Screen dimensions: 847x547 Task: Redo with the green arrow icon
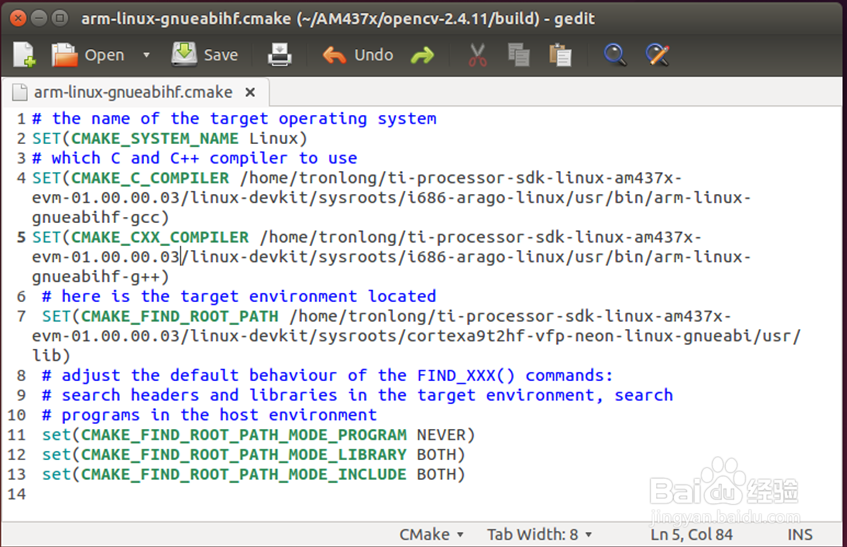(x=422, y=55)
